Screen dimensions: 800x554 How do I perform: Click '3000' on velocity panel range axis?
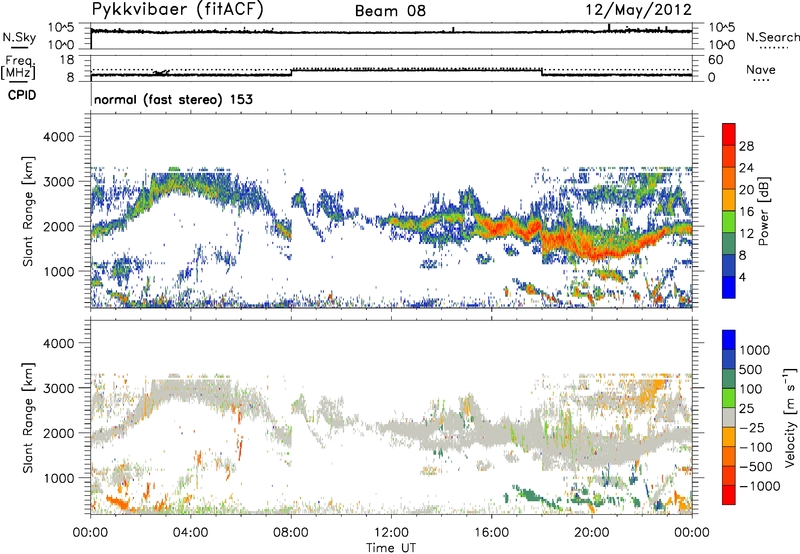tap(59, 388)
